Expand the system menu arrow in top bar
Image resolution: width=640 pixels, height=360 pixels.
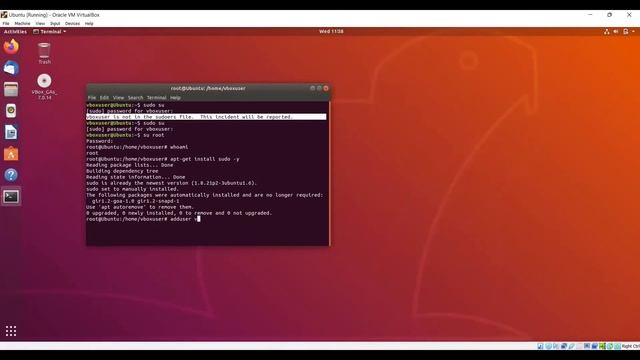[633, 31]
